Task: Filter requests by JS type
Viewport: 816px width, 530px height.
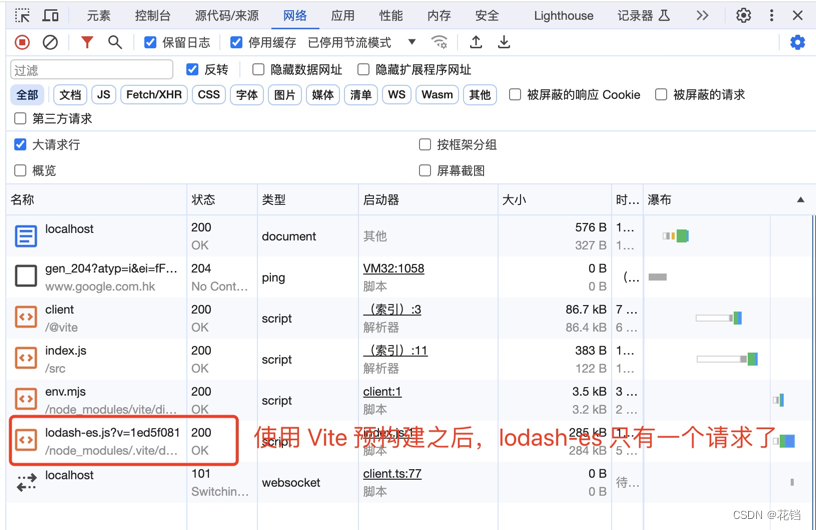Action: coord(104,95)
